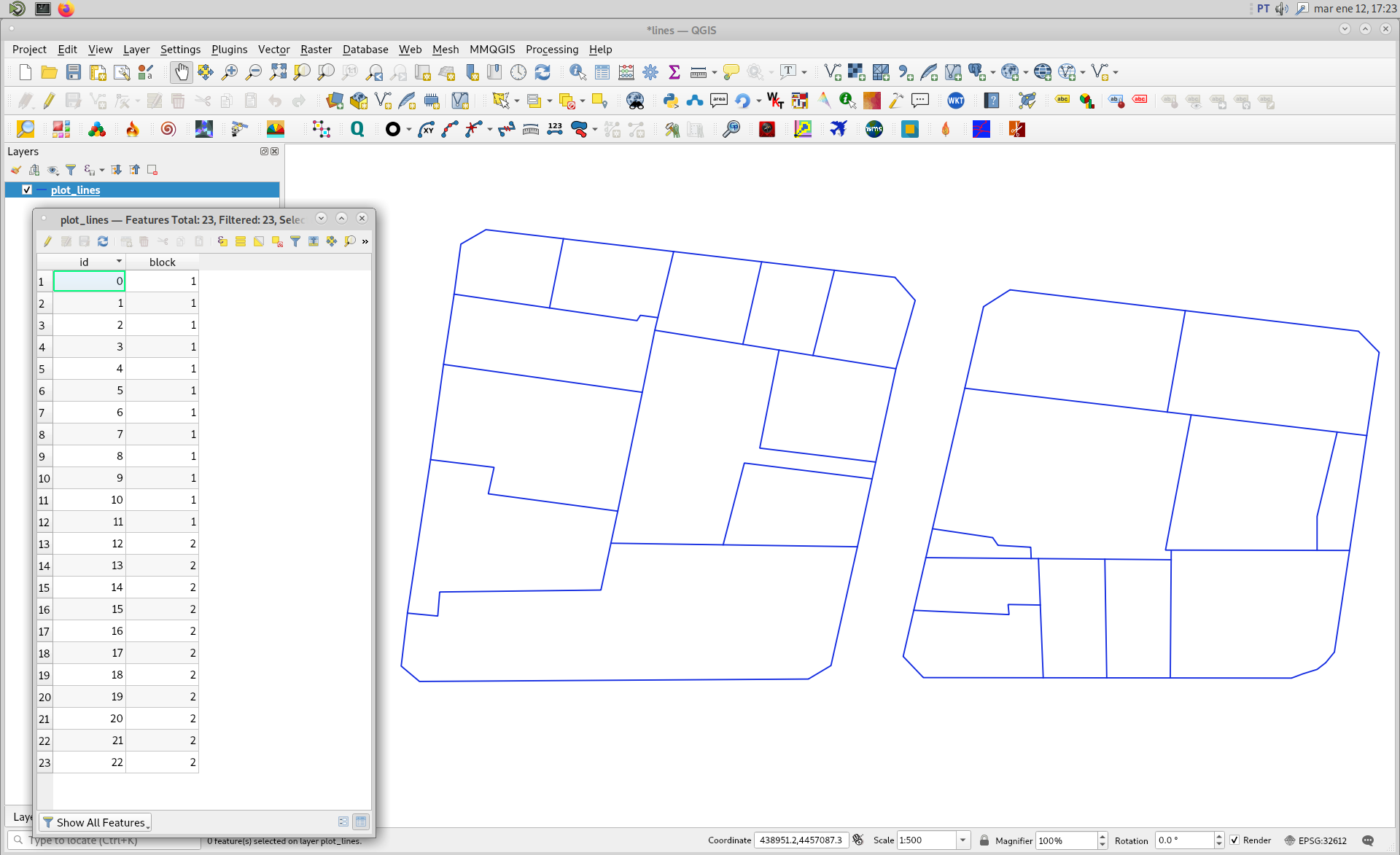Click the Coordinate value field

[x=801, y=840]
